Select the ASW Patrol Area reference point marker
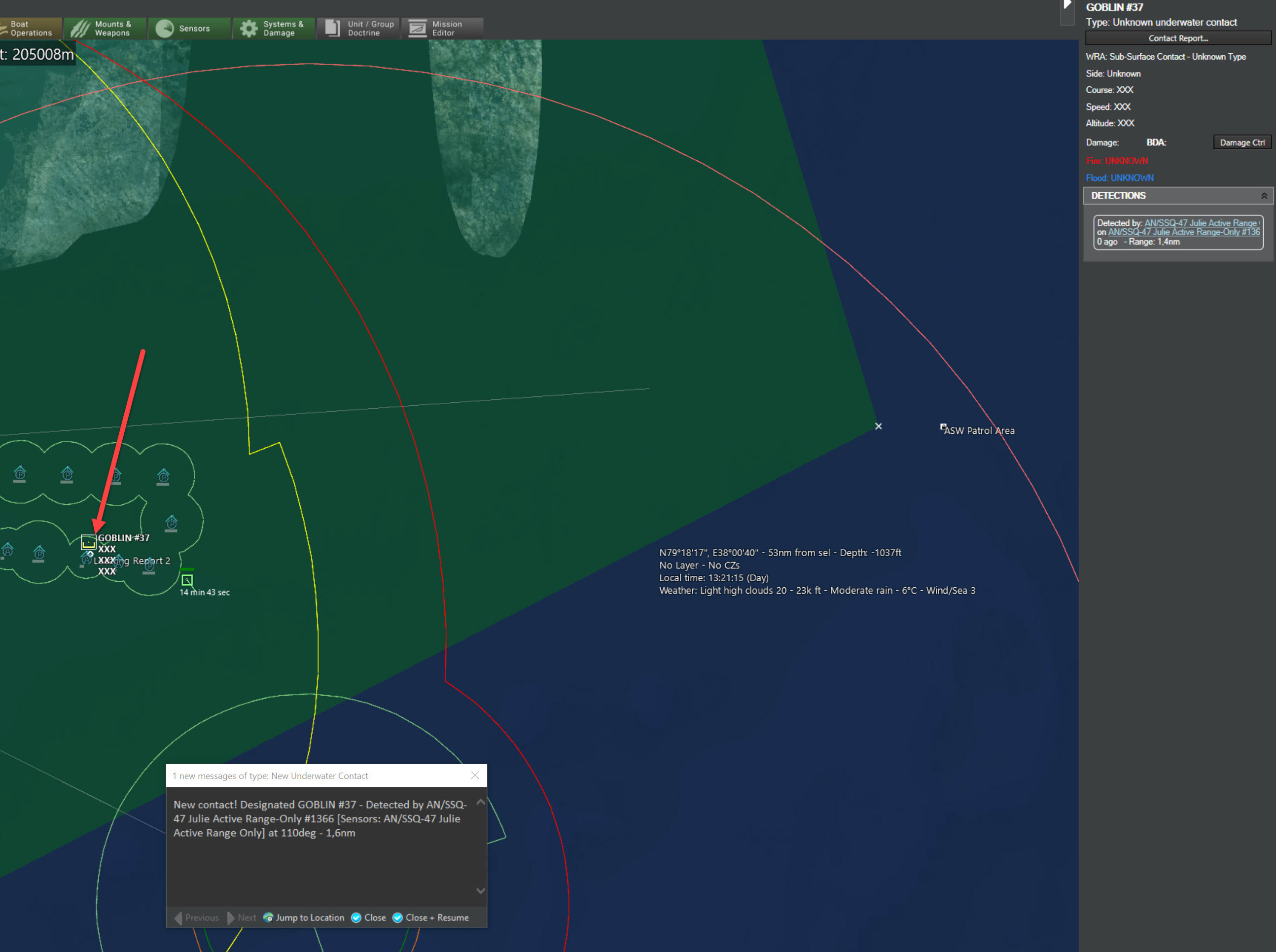 [x=943, y=427]
